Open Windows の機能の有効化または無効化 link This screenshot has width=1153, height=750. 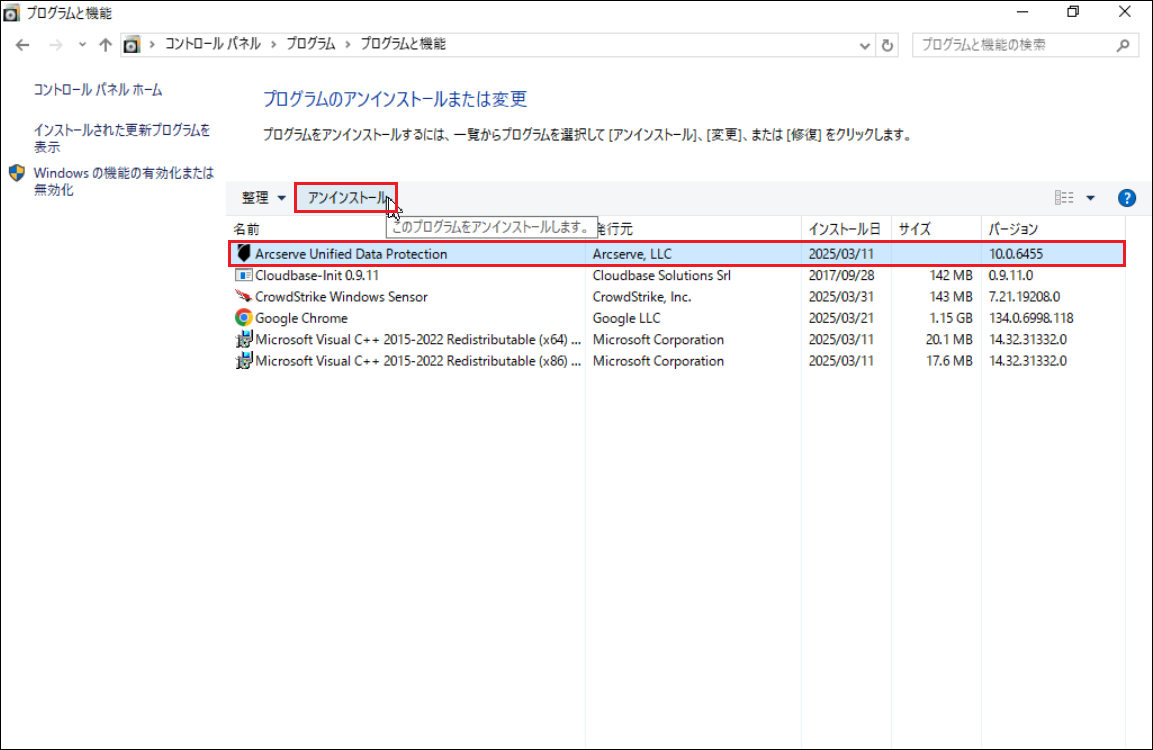click(x=124, y=181)
